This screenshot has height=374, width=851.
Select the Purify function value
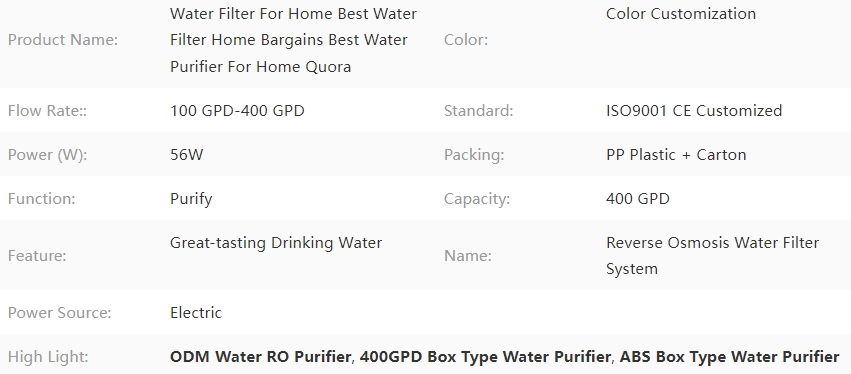(x=191, y=199)
